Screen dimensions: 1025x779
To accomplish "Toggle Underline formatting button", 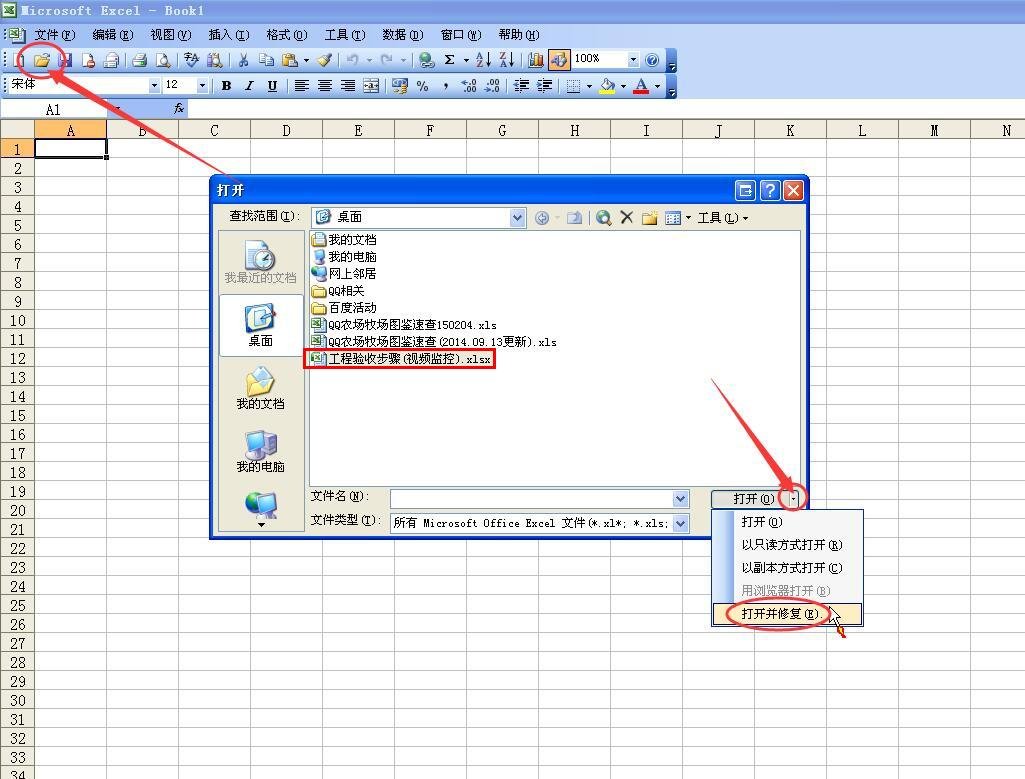I will (272, 86).
